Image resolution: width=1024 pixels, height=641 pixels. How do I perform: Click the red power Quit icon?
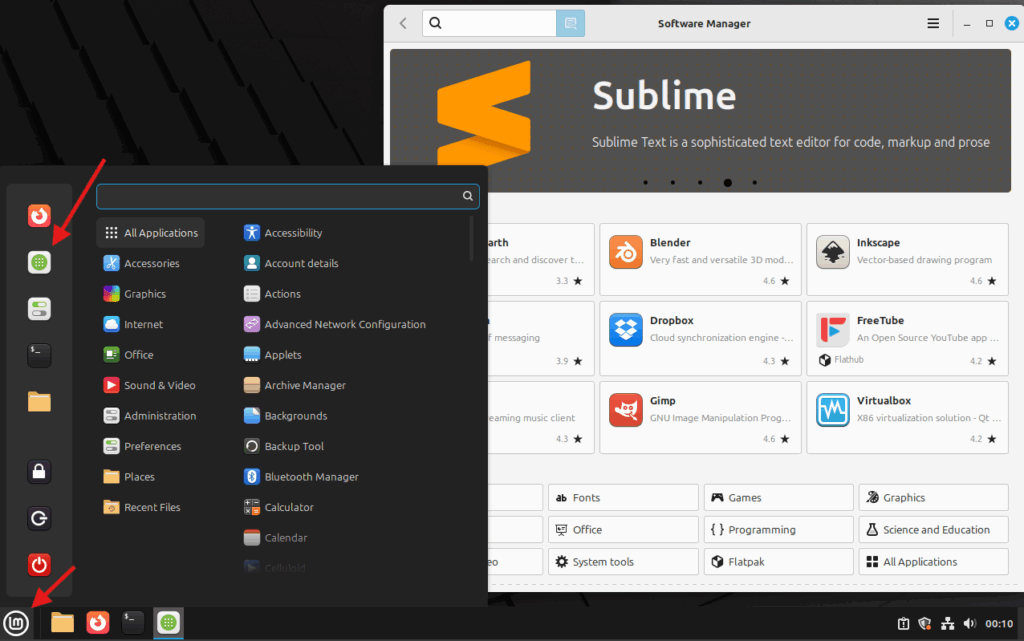39,565
